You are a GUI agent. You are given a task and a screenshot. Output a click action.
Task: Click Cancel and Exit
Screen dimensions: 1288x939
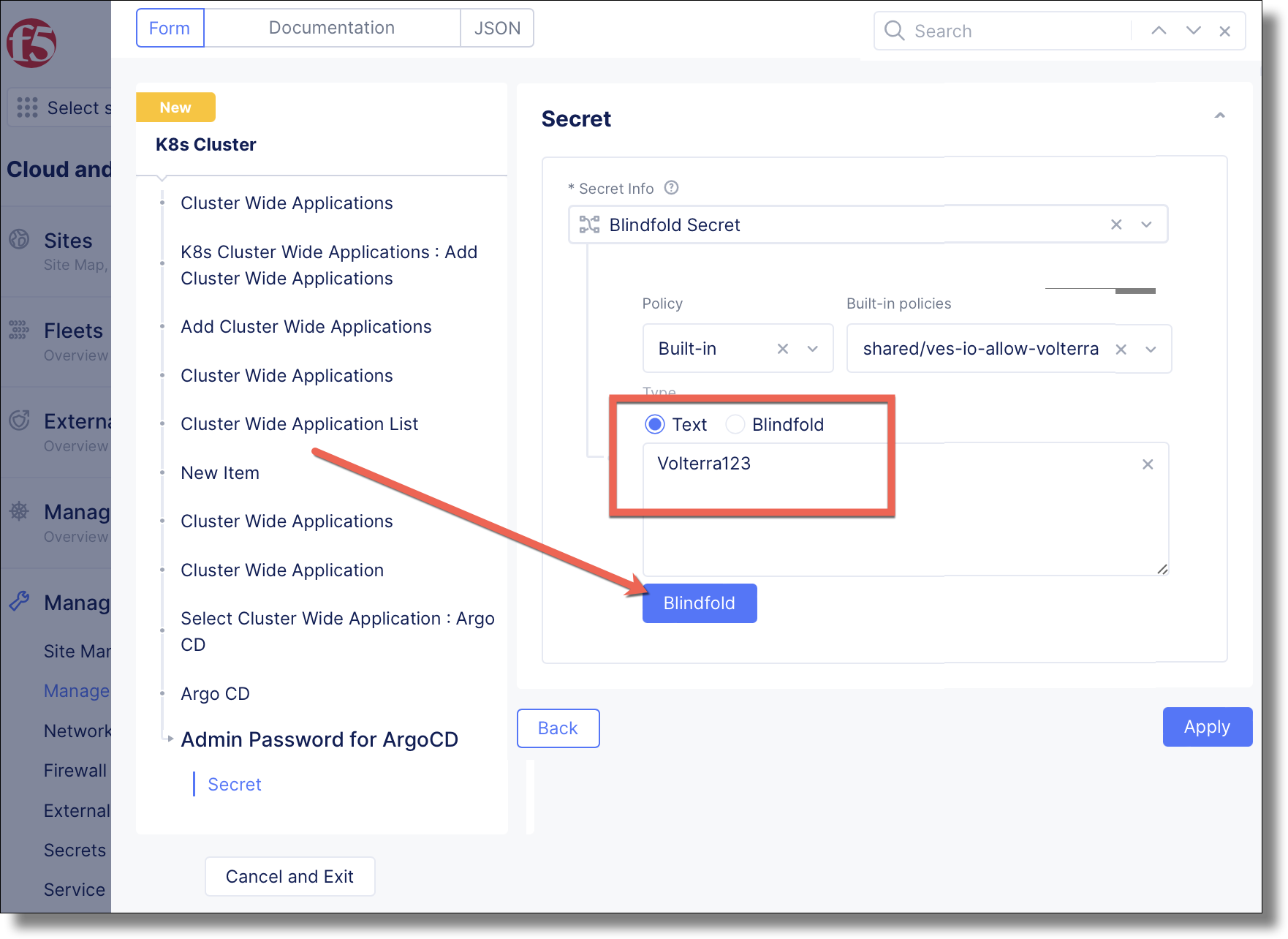pyautogui.click(x=290, y=876)
